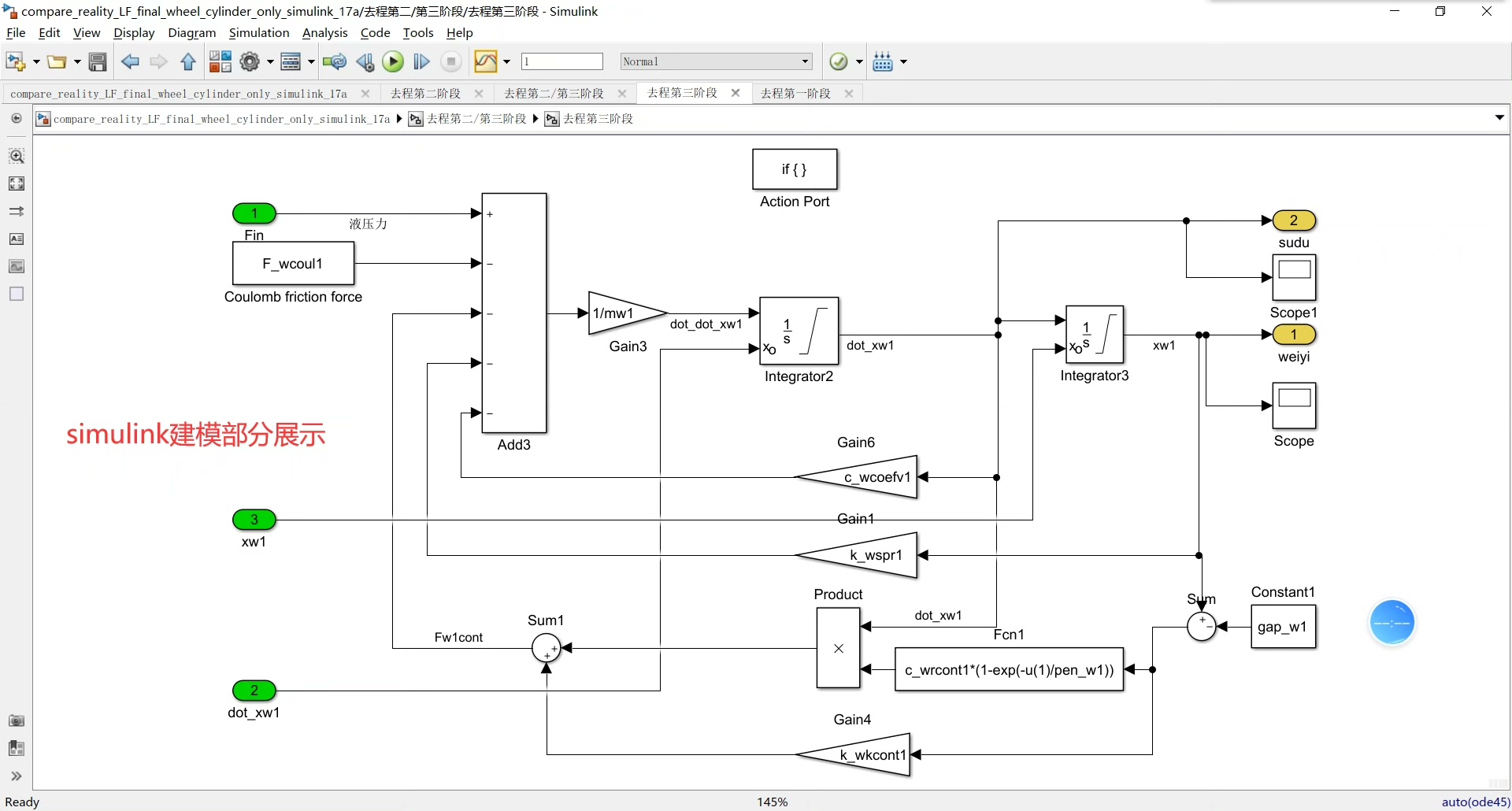Click the Save model icon
The image size is (1512, 811).
98,61
